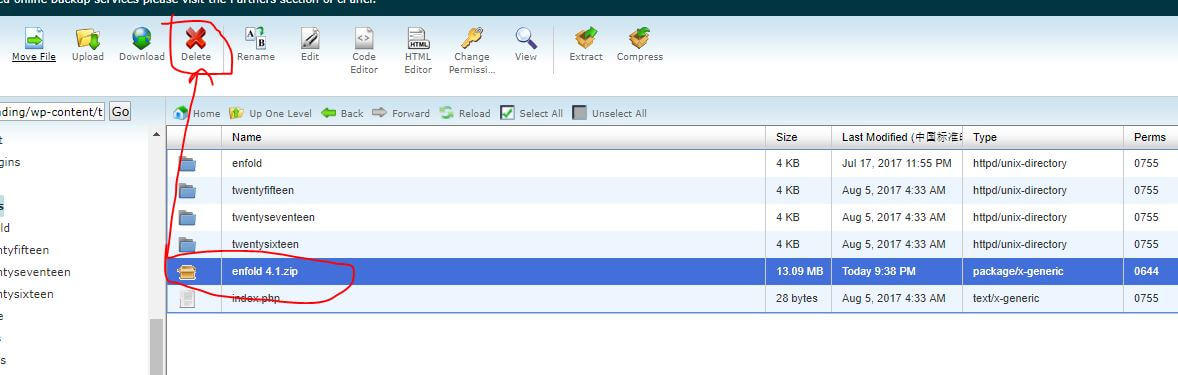This screenshot has height=375, width=1178.
Task: Click the Delete red X icon
Action: 195,38
